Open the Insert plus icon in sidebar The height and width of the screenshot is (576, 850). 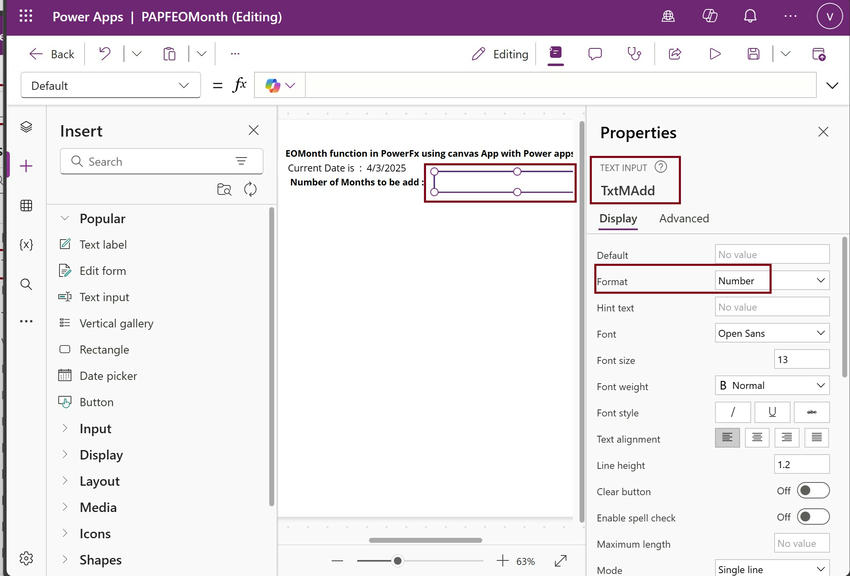pyautogui.click(x=26, y=166)
